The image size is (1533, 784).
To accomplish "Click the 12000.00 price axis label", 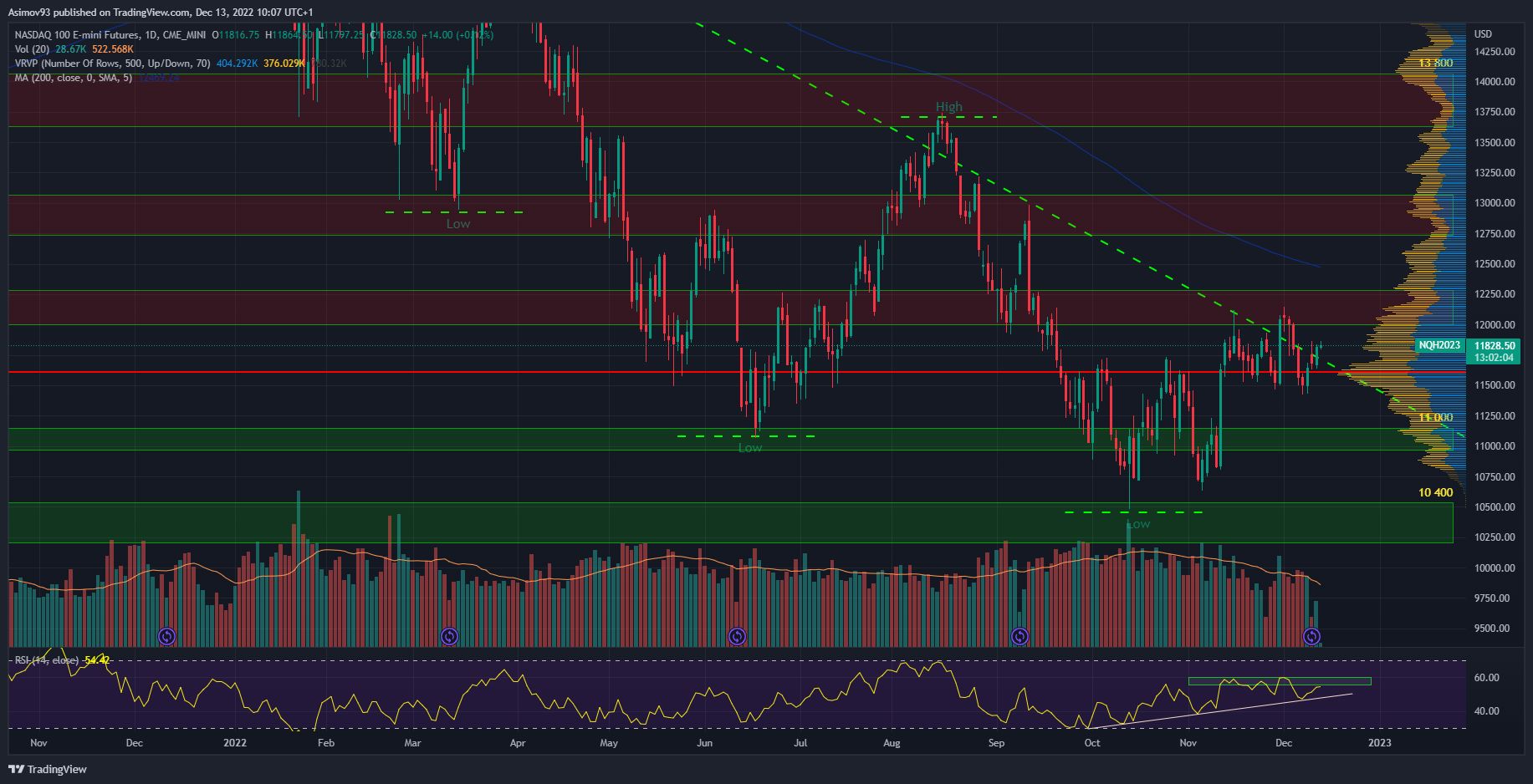I will pos(1494,324).
